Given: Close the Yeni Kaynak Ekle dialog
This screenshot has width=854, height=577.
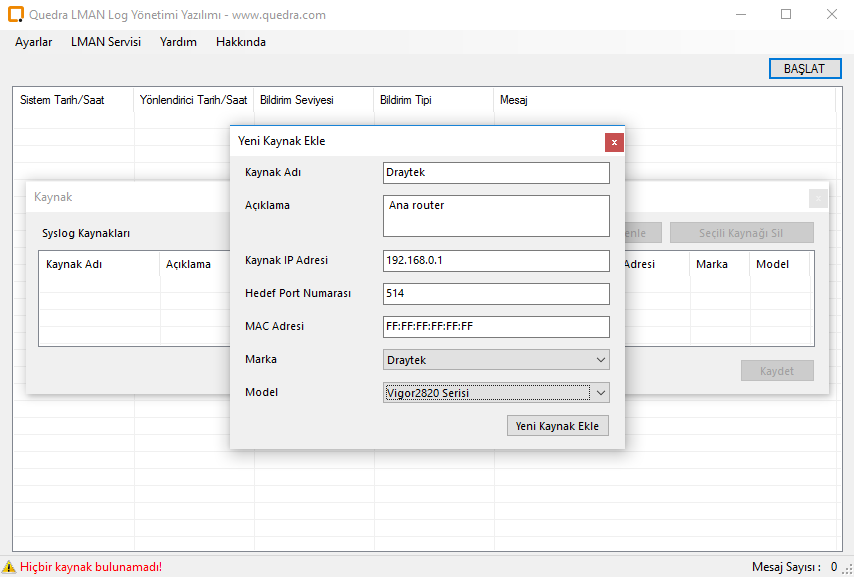Looking at the screenshot, I should pos(614,142).
